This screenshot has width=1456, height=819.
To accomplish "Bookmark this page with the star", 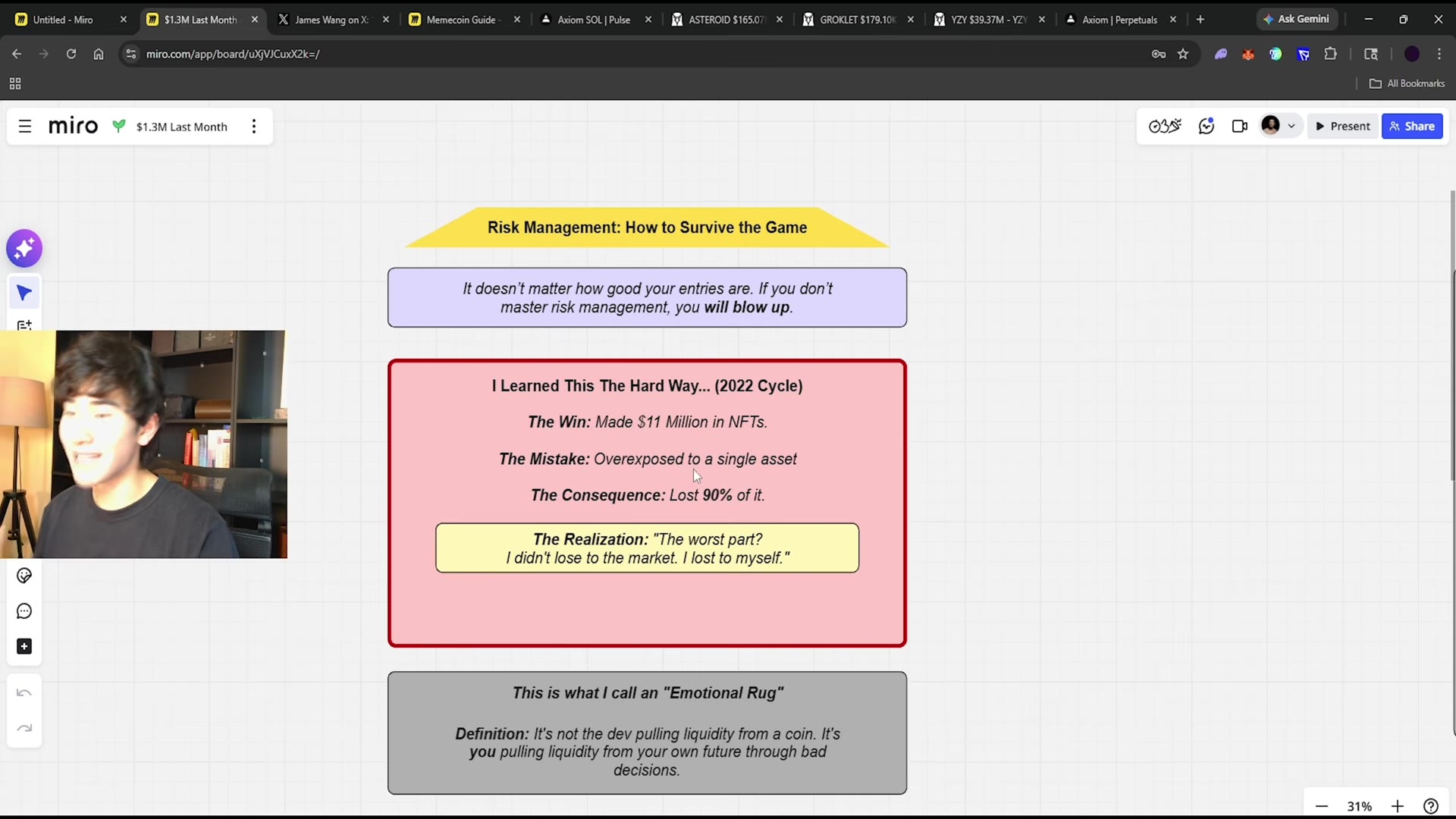I will [1183, 54].
